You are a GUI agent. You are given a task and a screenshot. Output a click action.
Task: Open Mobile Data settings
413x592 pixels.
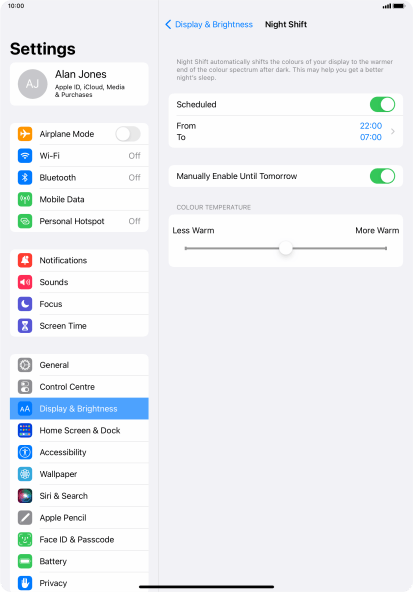coord(79,199)
